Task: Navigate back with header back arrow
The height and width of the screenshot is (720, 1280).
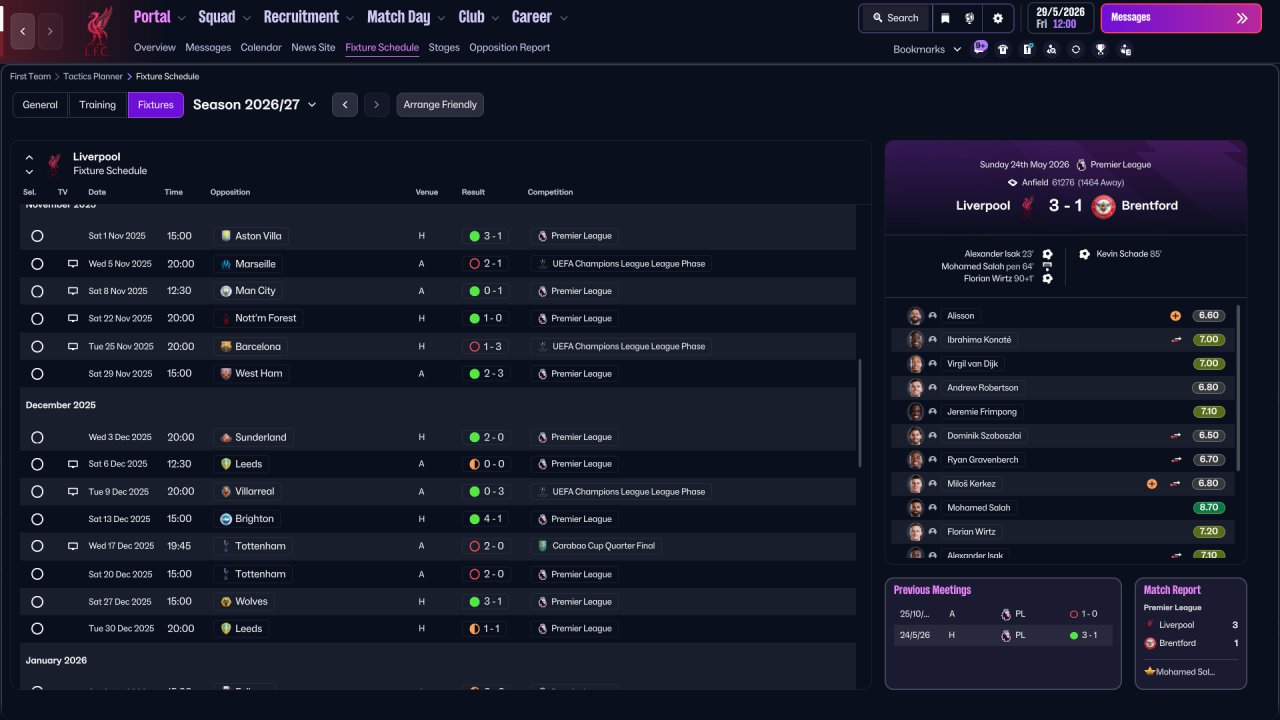Action: click(x=23, y=32)
